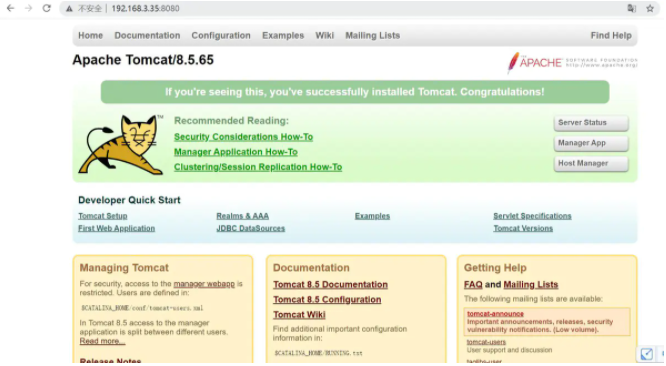Click the not-secure warning triangle icon
The height and width of the screenshot is (366, 666).
[x=69, y=8]
